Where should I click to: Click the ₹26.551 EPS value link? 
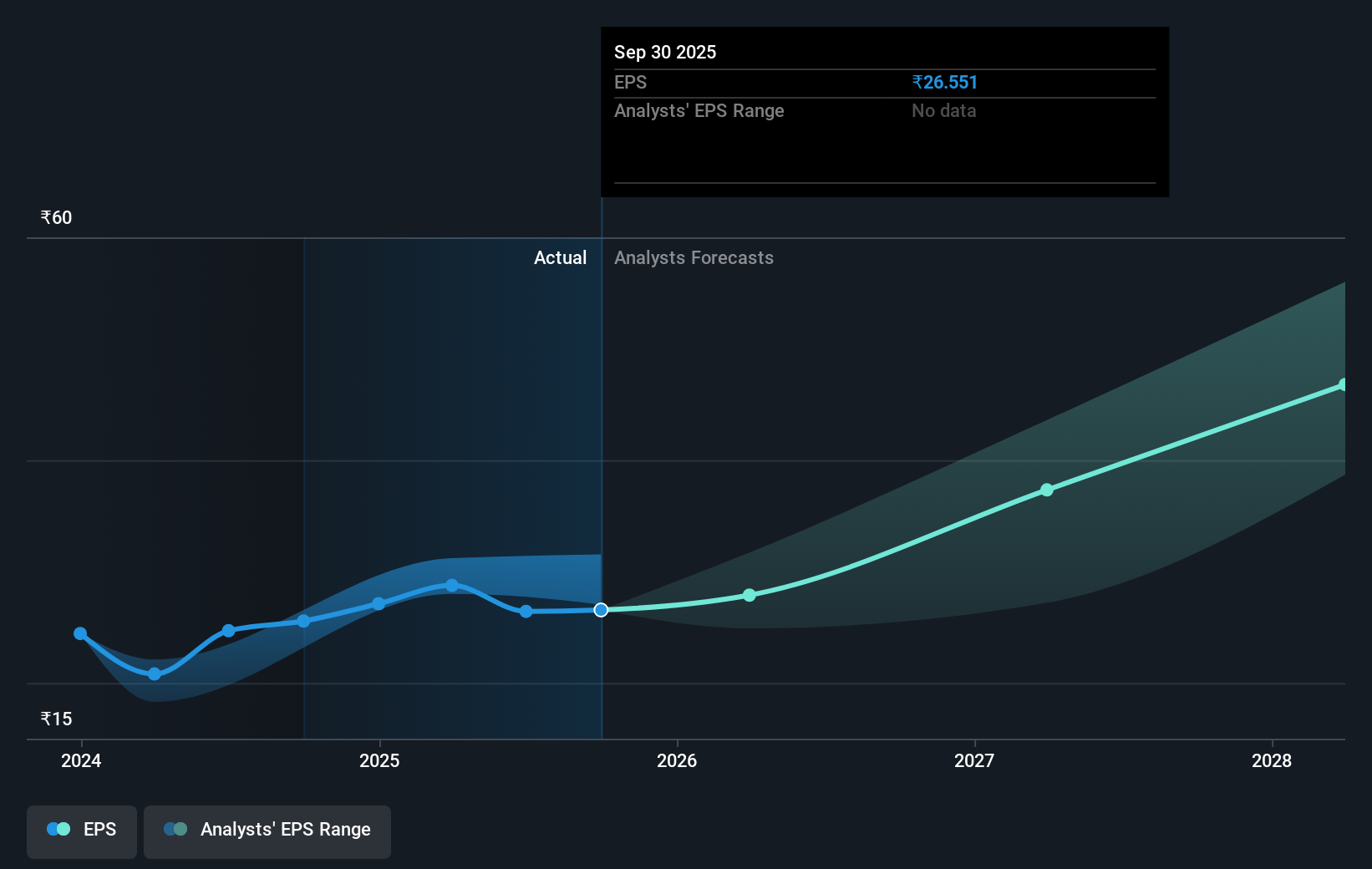point(945,82)
